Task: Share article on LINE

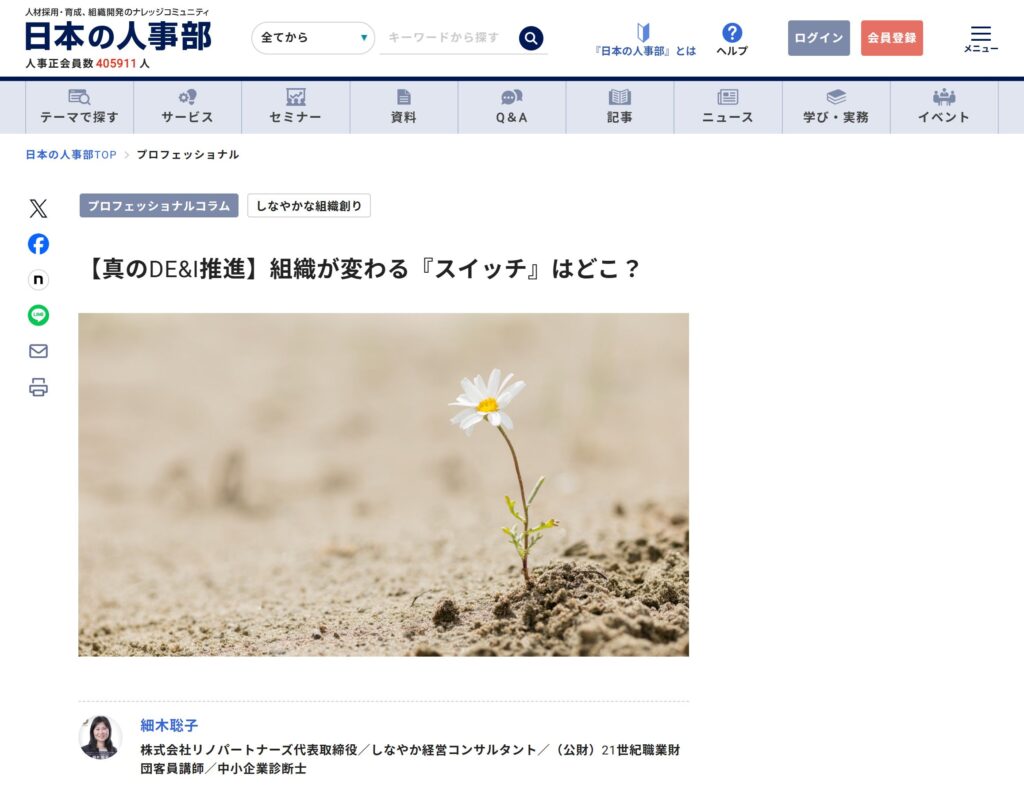Action: click(38, 315)
